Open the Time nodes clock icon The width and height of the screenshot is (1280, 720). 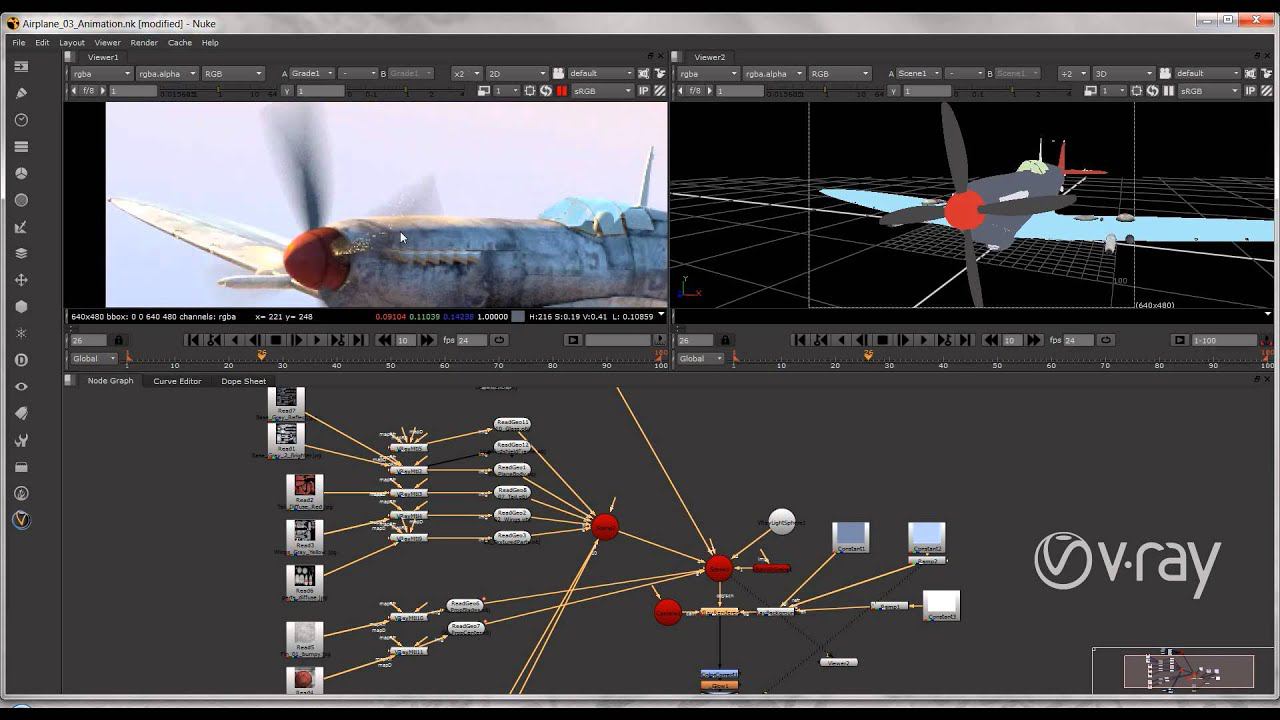tap(21, 120)
